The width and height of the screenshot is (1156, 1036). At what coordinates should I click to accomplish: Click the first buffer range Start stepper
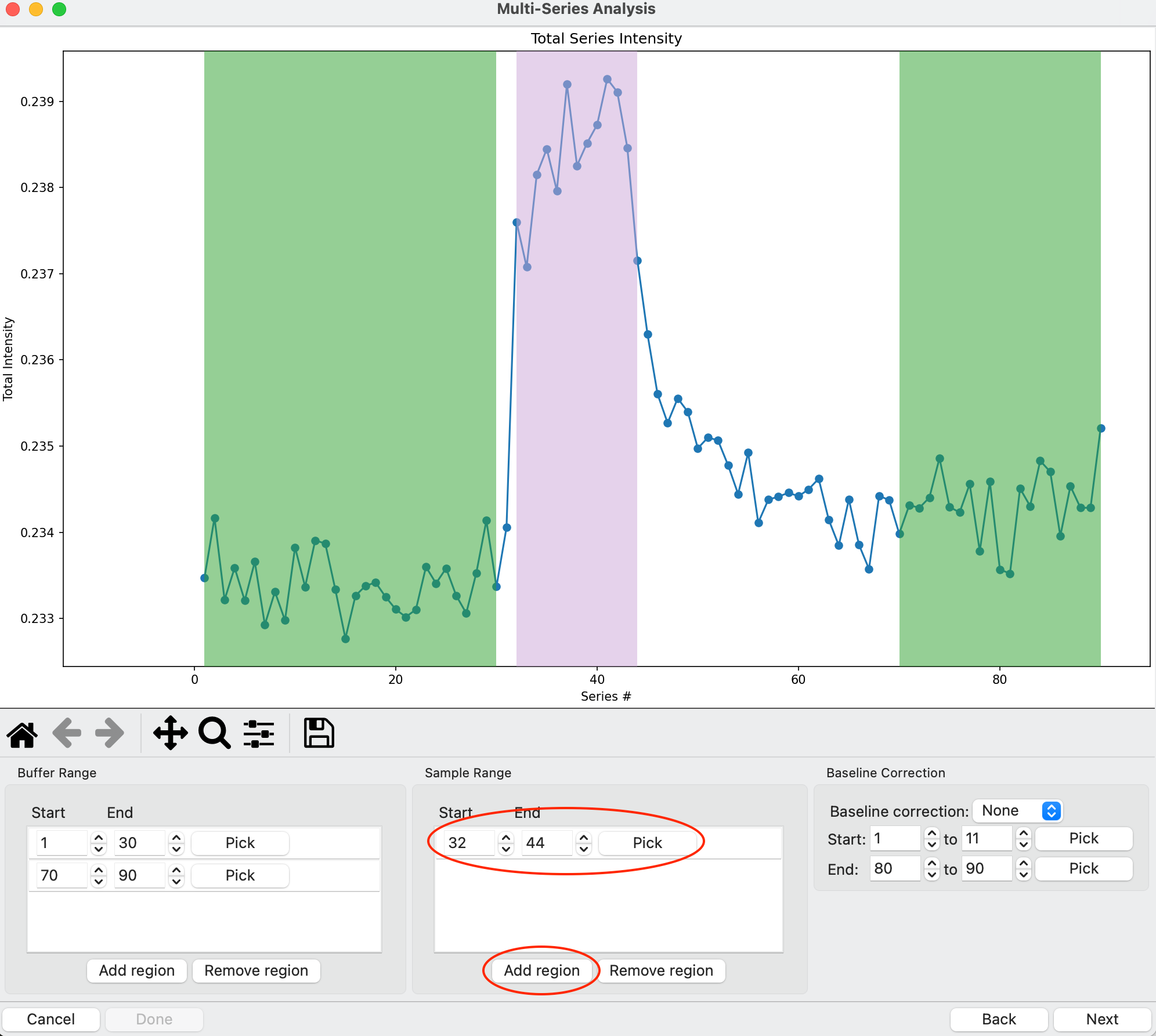click(99, 843)
